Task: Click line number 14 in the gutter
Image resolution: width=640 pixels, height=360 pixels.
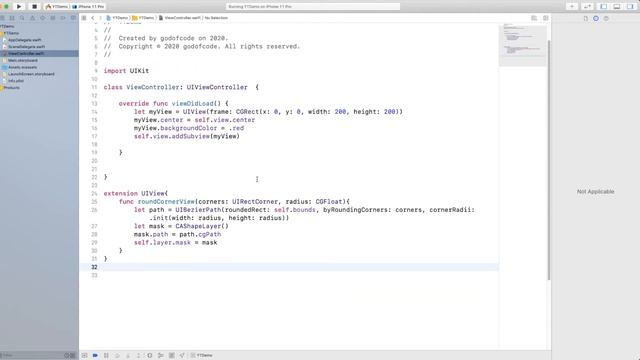Action: 94,112
